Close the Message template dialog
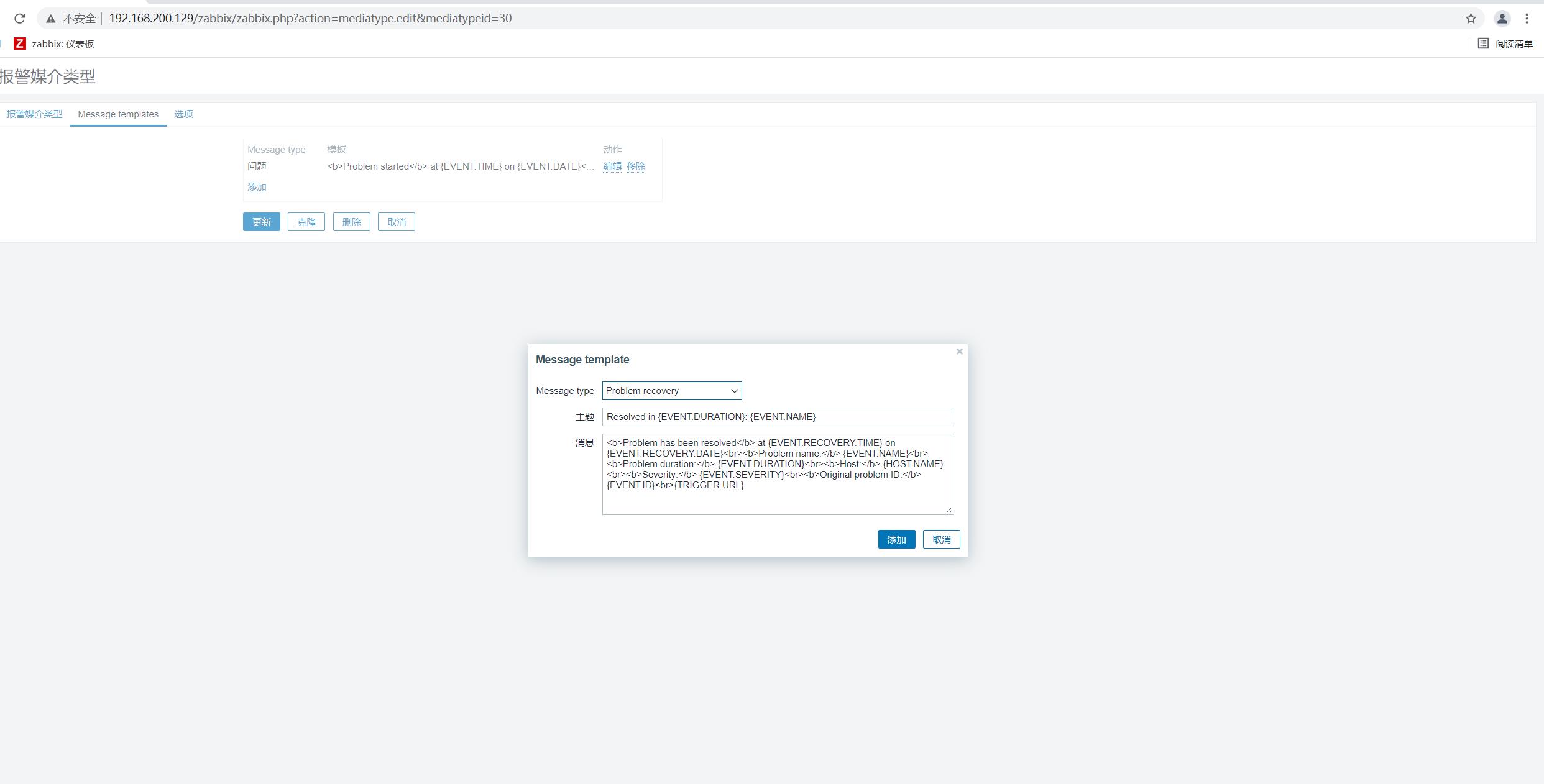 point(960,352)
